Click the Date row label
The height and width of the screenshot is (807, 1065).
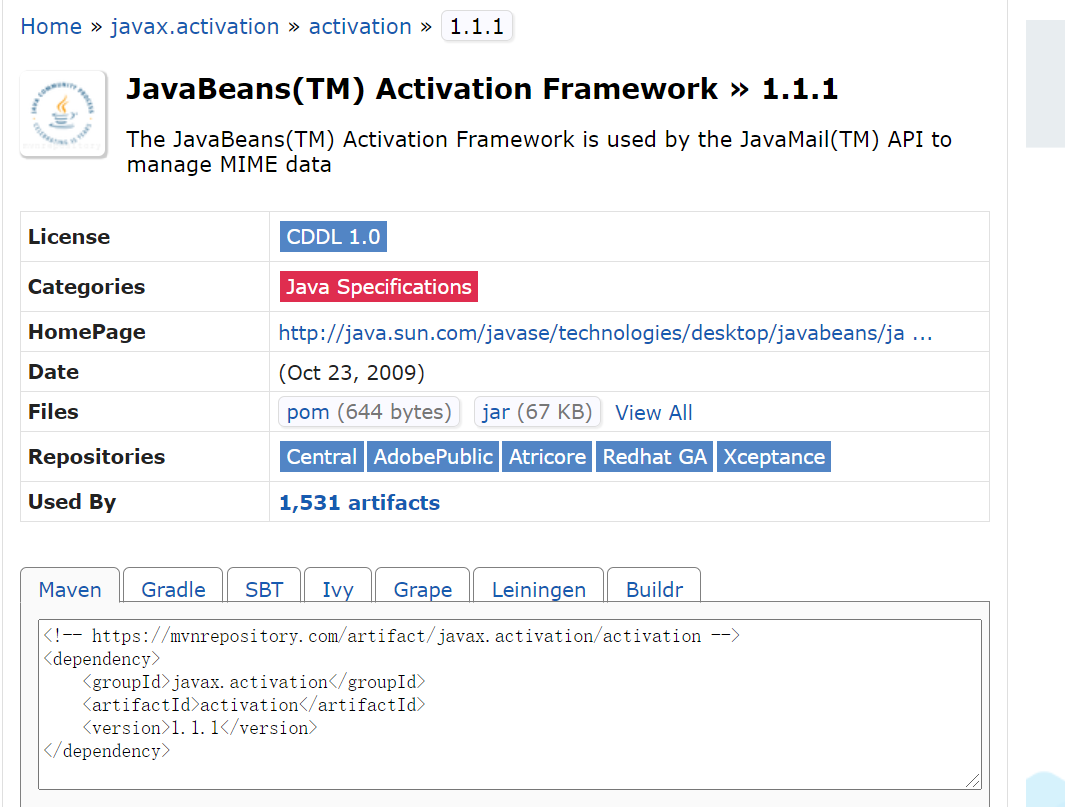53,372
